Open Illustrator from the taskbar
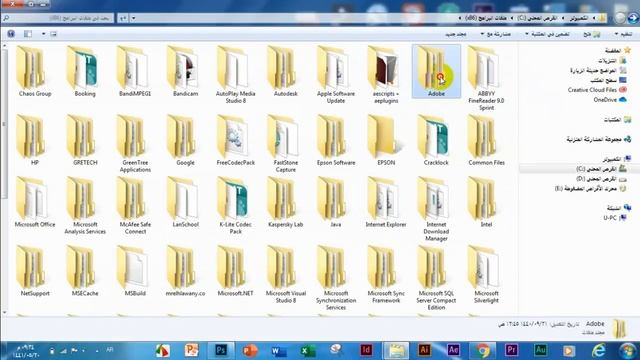640x360 pixels. [424, 350]
